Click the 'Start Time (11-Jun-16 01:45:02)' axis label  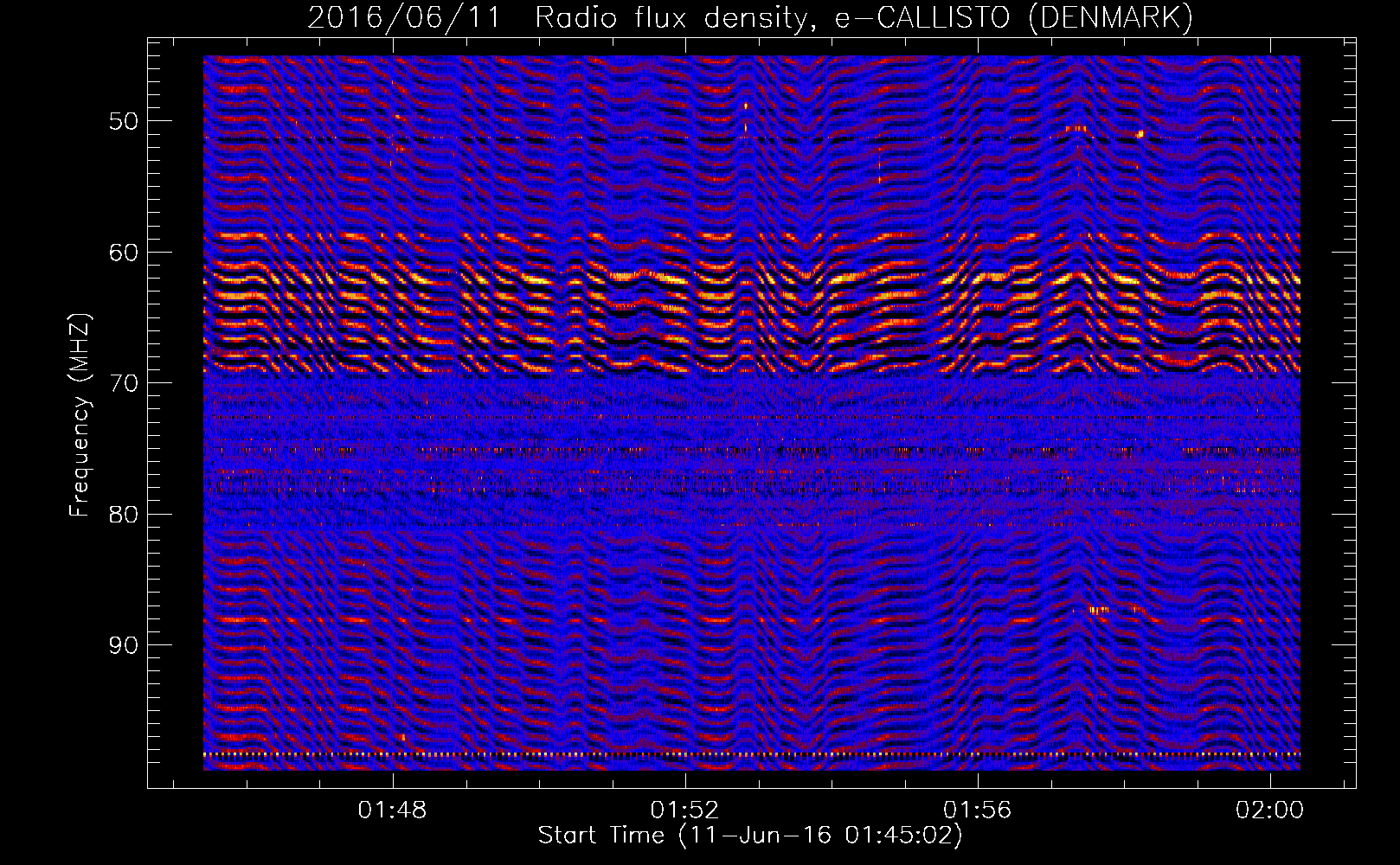point(750,836)
